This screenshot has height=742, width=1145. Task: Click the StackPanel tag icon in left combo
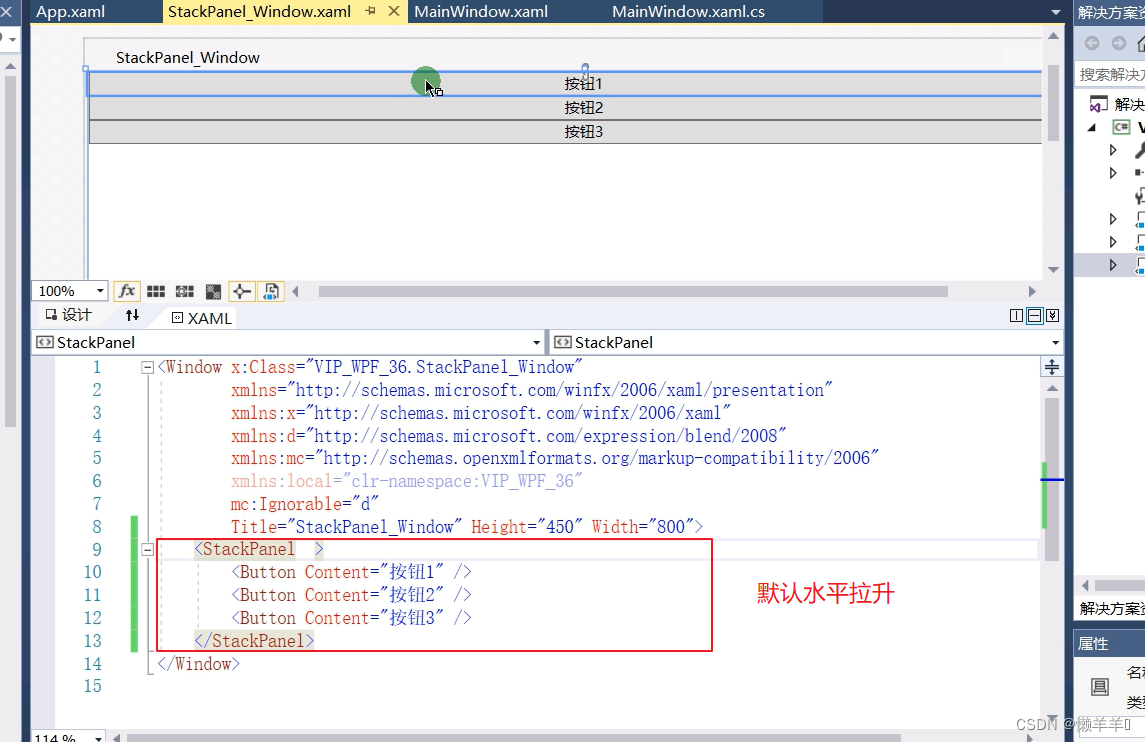[45, 342]
